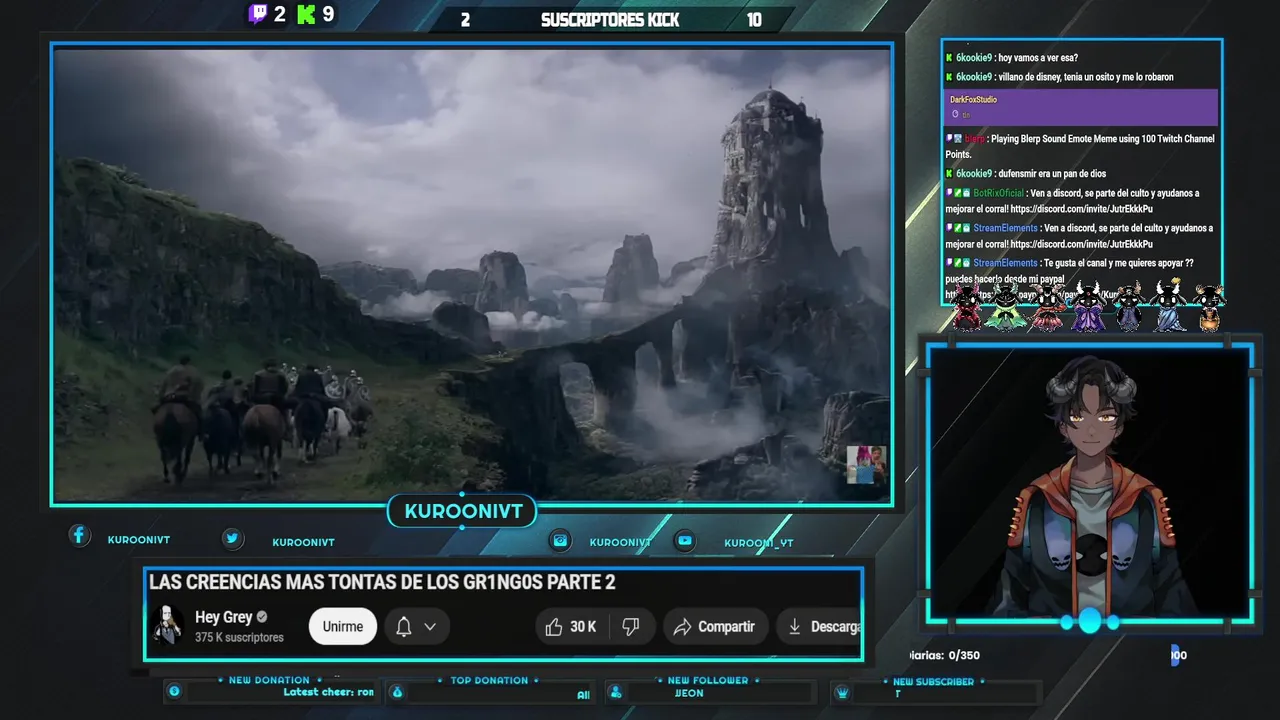
Task: Expand the notification options chevron beside the bell
Action: (x=430, y=627)
